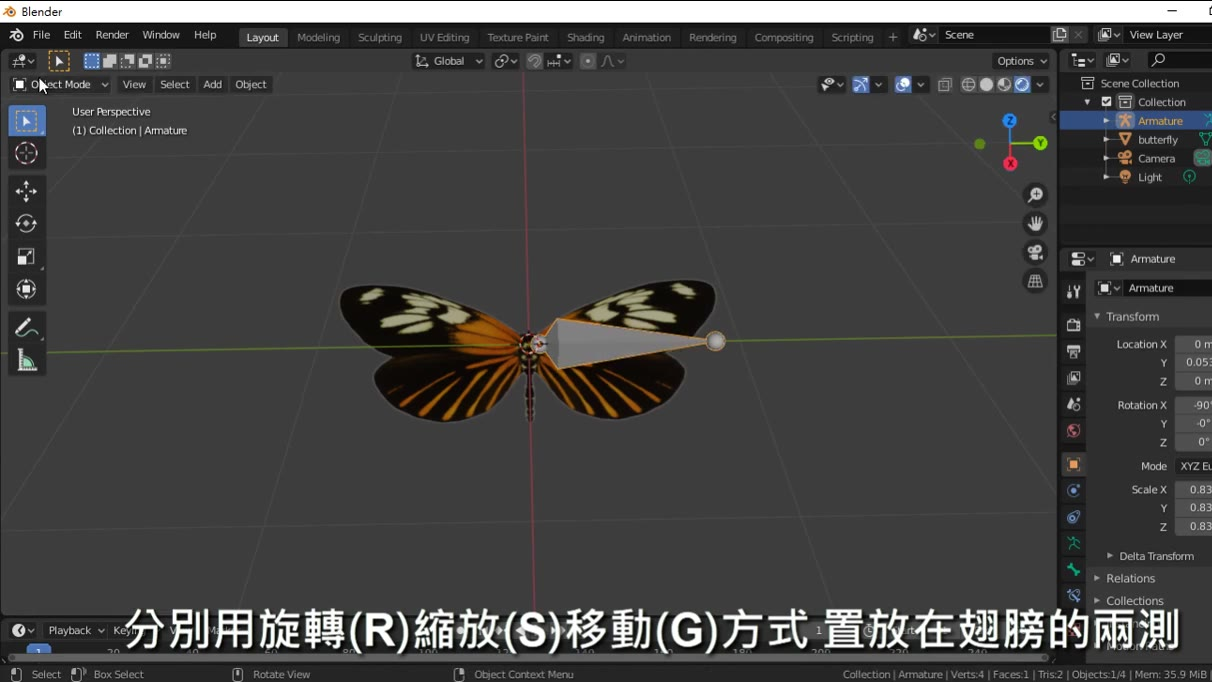Toggle viewport gizmos display

pos(860,85)
